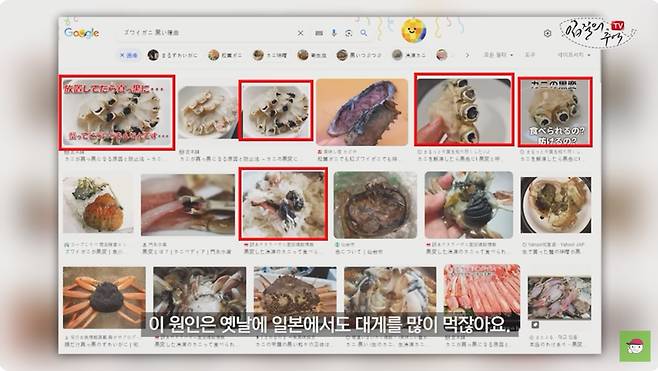
Task: Select the cut-off chip with pink thumbnail
Action: click(442, 55)
